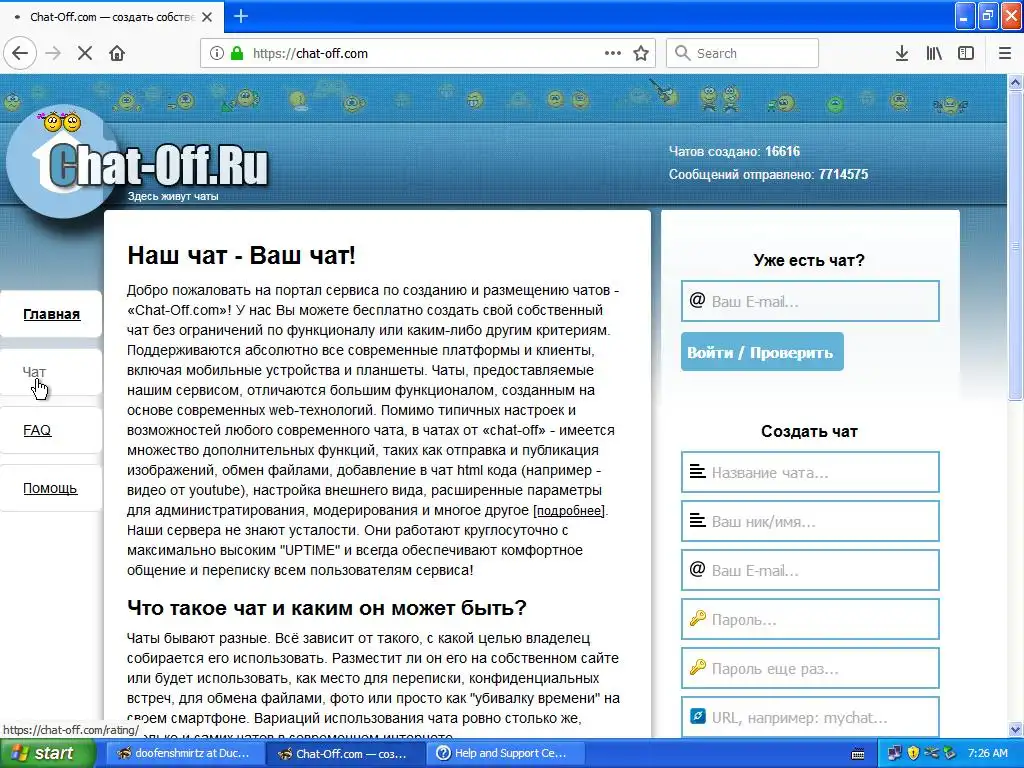1024x768 pixels.
Task: Click the Войти / Проверить button
Action: [x=761, y=352]
